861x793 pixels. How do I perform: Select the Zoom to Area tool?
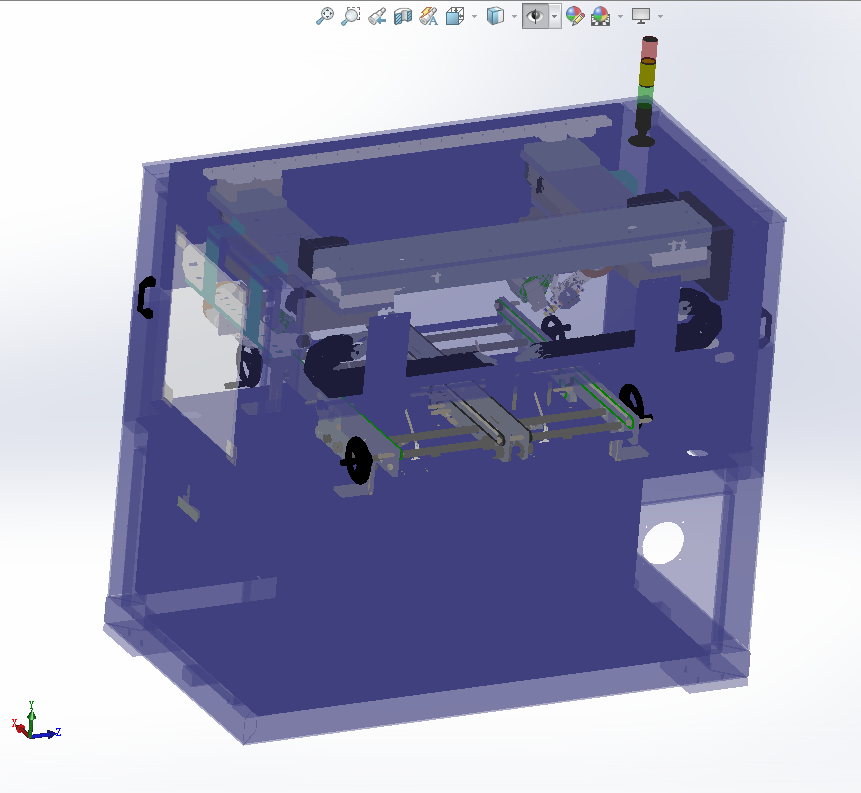tap(350, 16)
